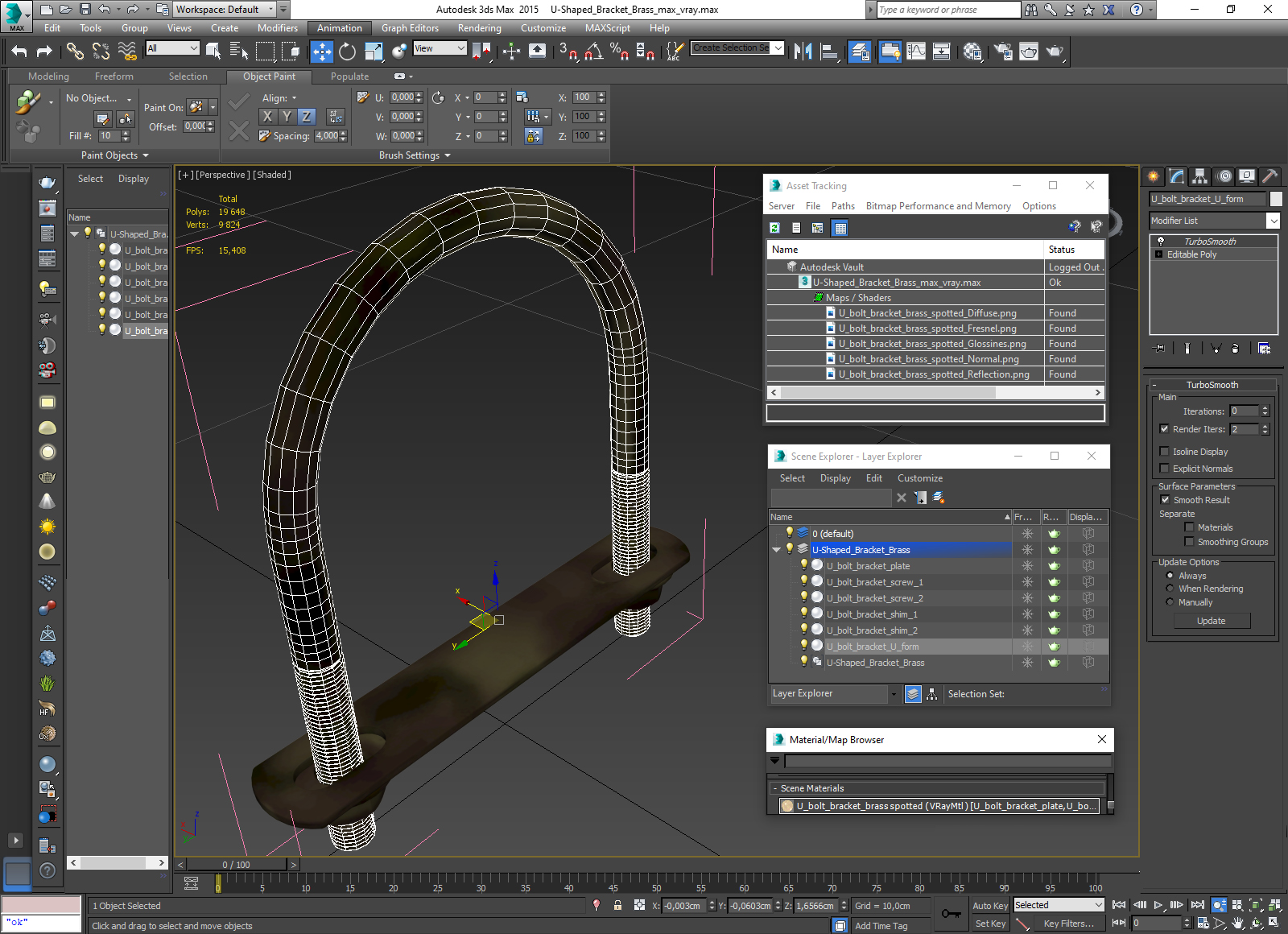Click Table view icon in Asset Tracking

(840, 228)
